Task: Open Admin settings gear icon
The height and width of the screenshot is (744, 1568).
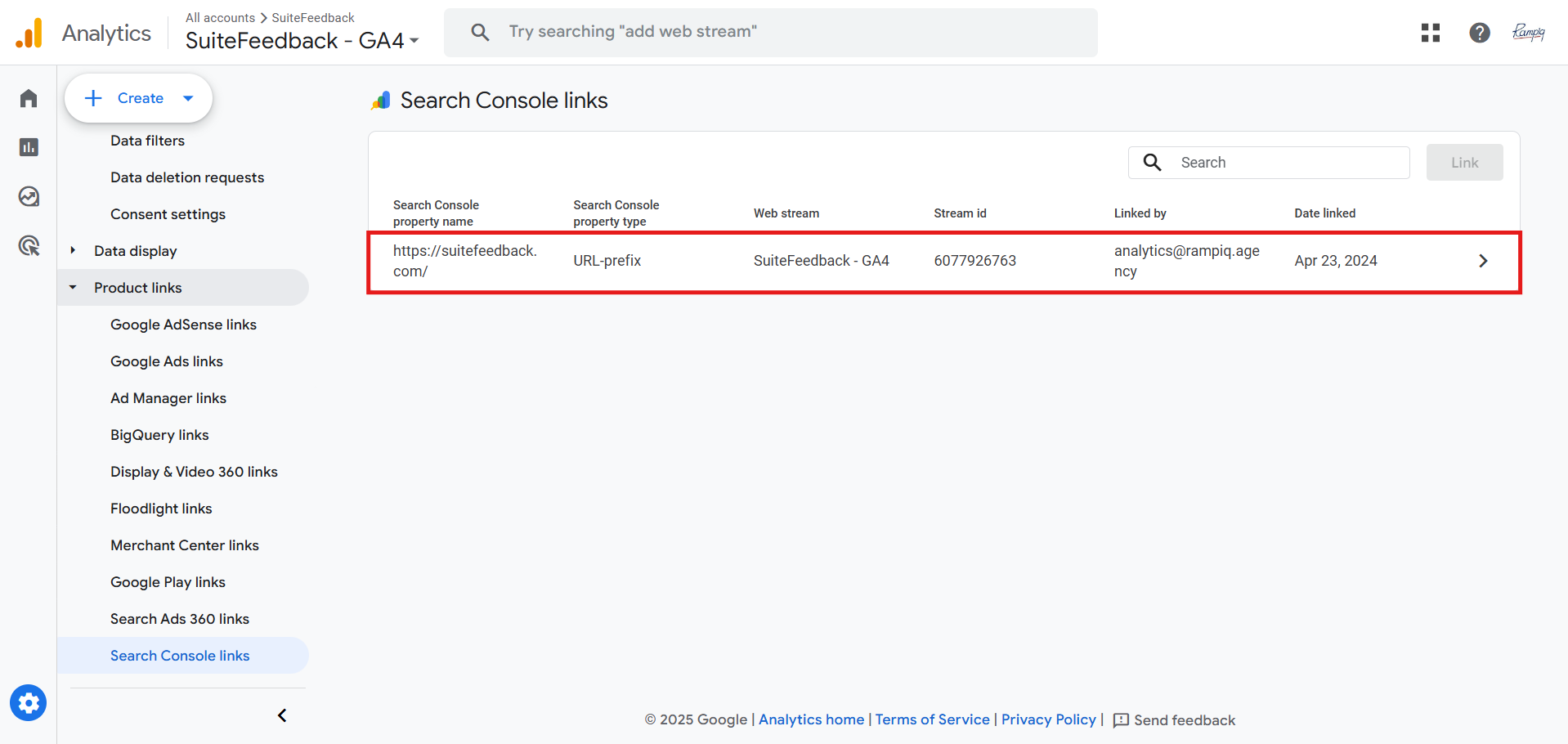Action: [x=29, y=703]
